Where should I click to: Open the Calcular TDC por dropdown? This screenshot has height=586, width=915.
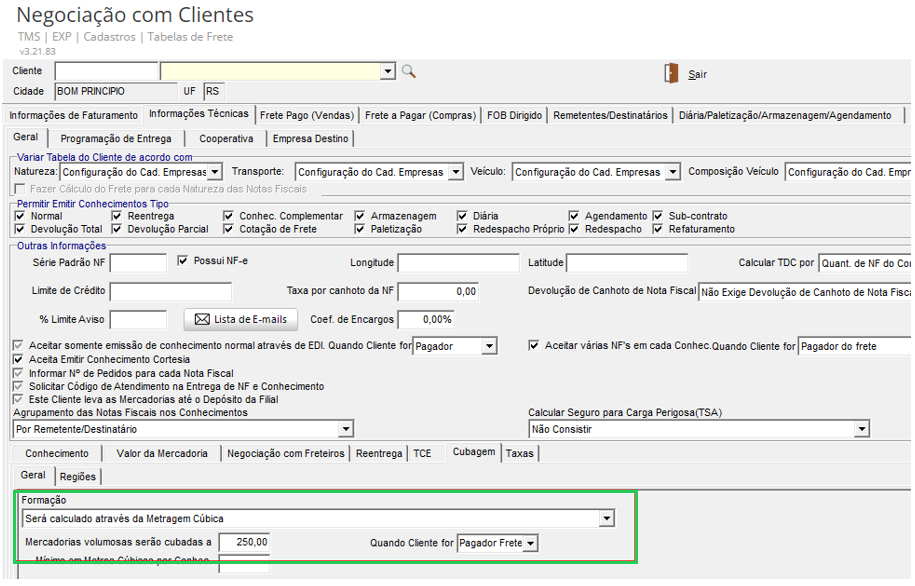pos(865,263)
